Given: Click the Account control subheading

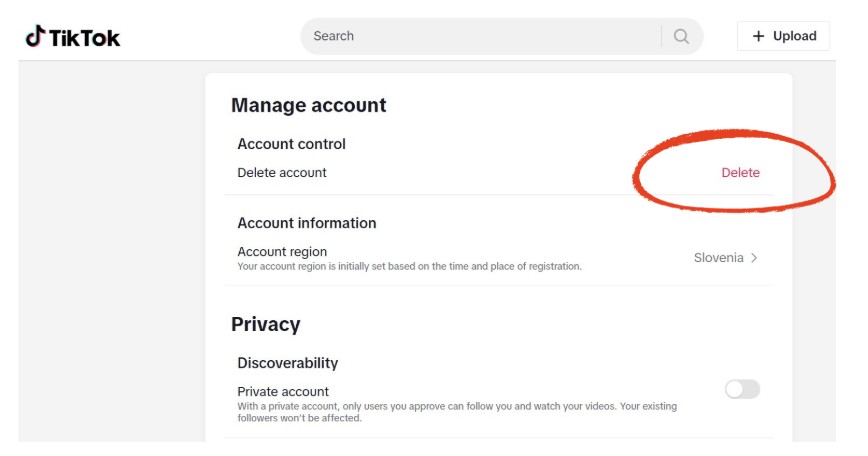Looking at the screenshot, I should click(291, 144).
